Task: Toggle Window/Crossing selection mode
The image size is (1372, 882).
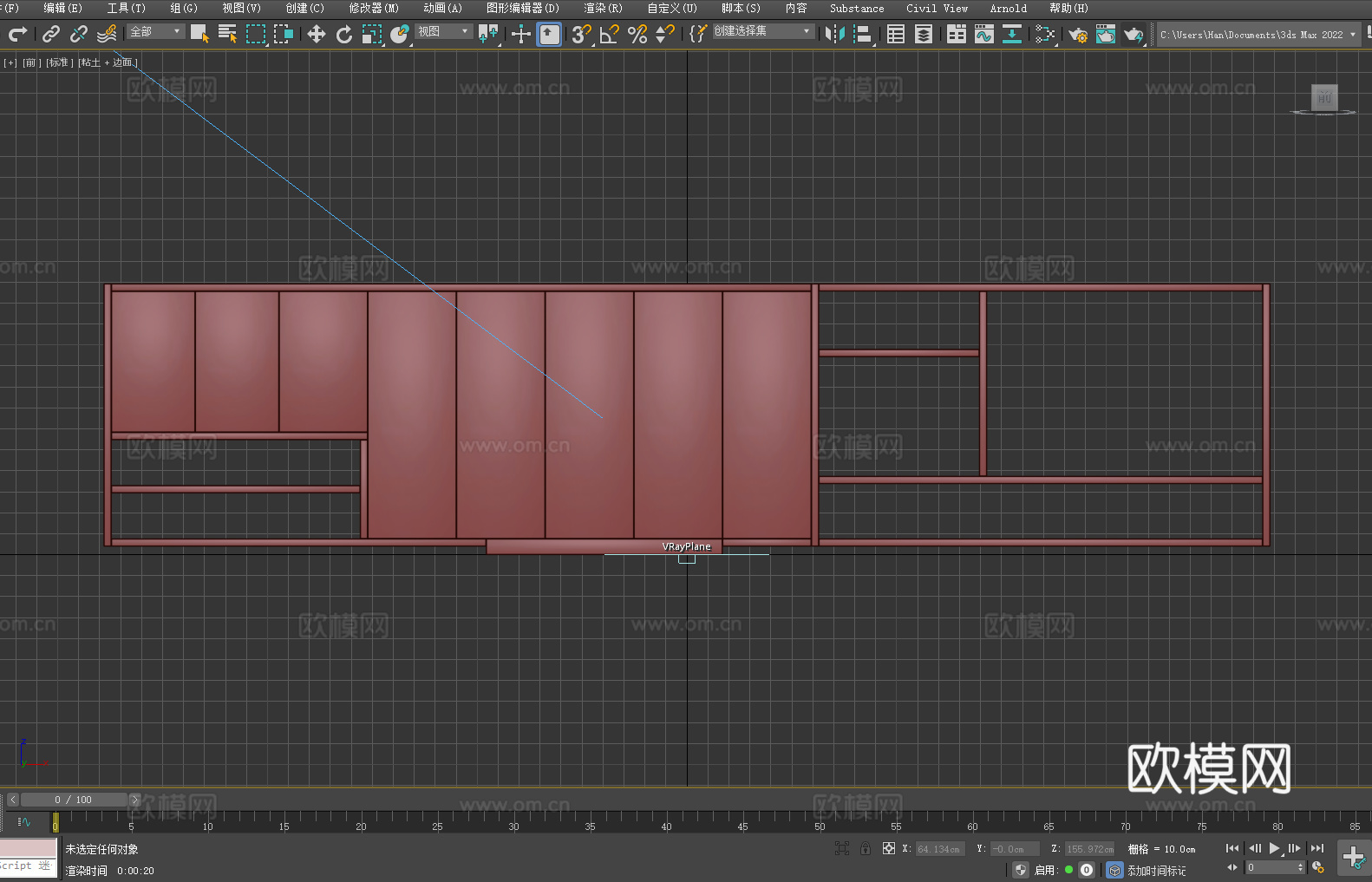Action: tap(284, 34)
